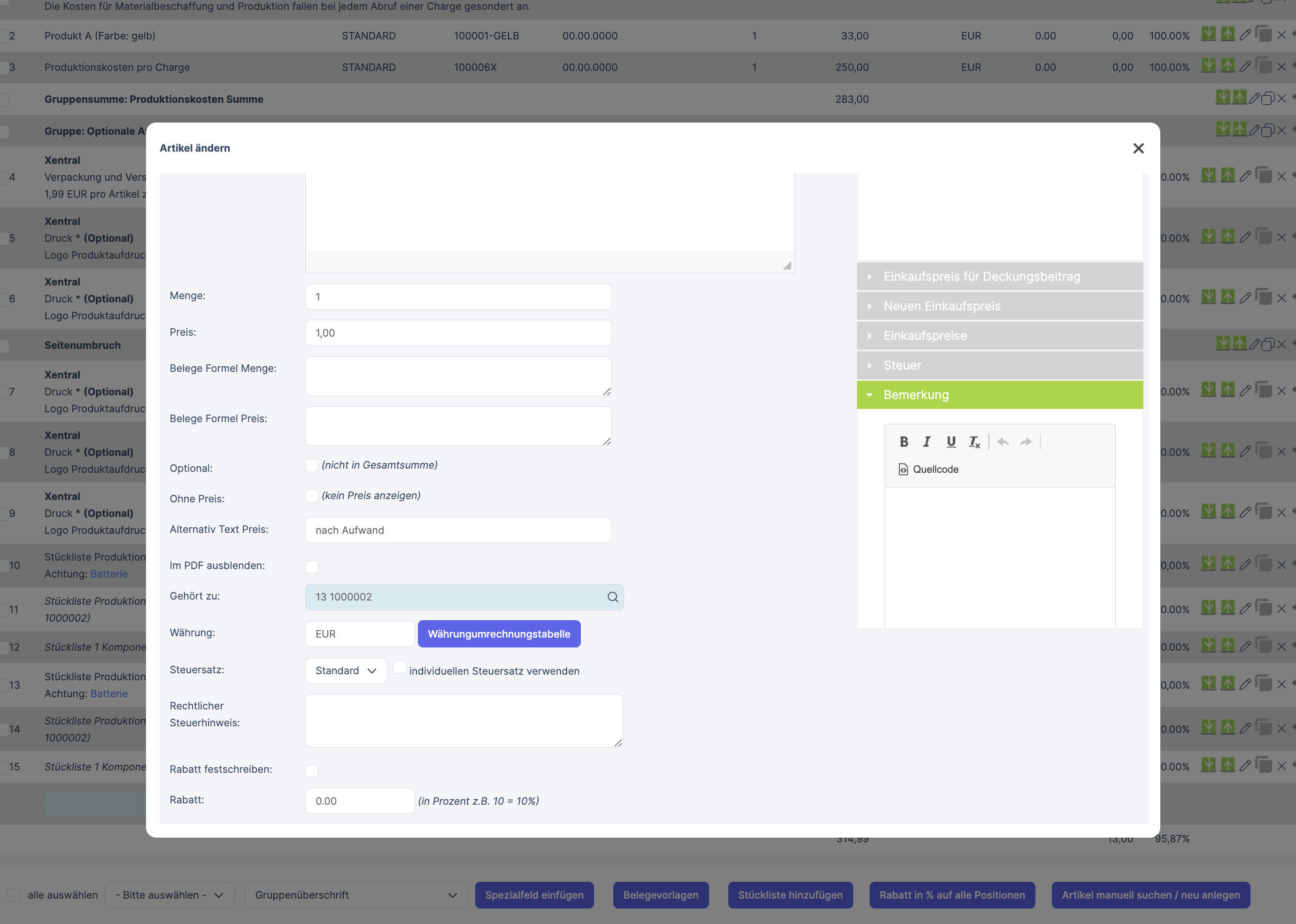Click the Italic formatting icon
1296x924 pixels.
[x=927, y=441]
